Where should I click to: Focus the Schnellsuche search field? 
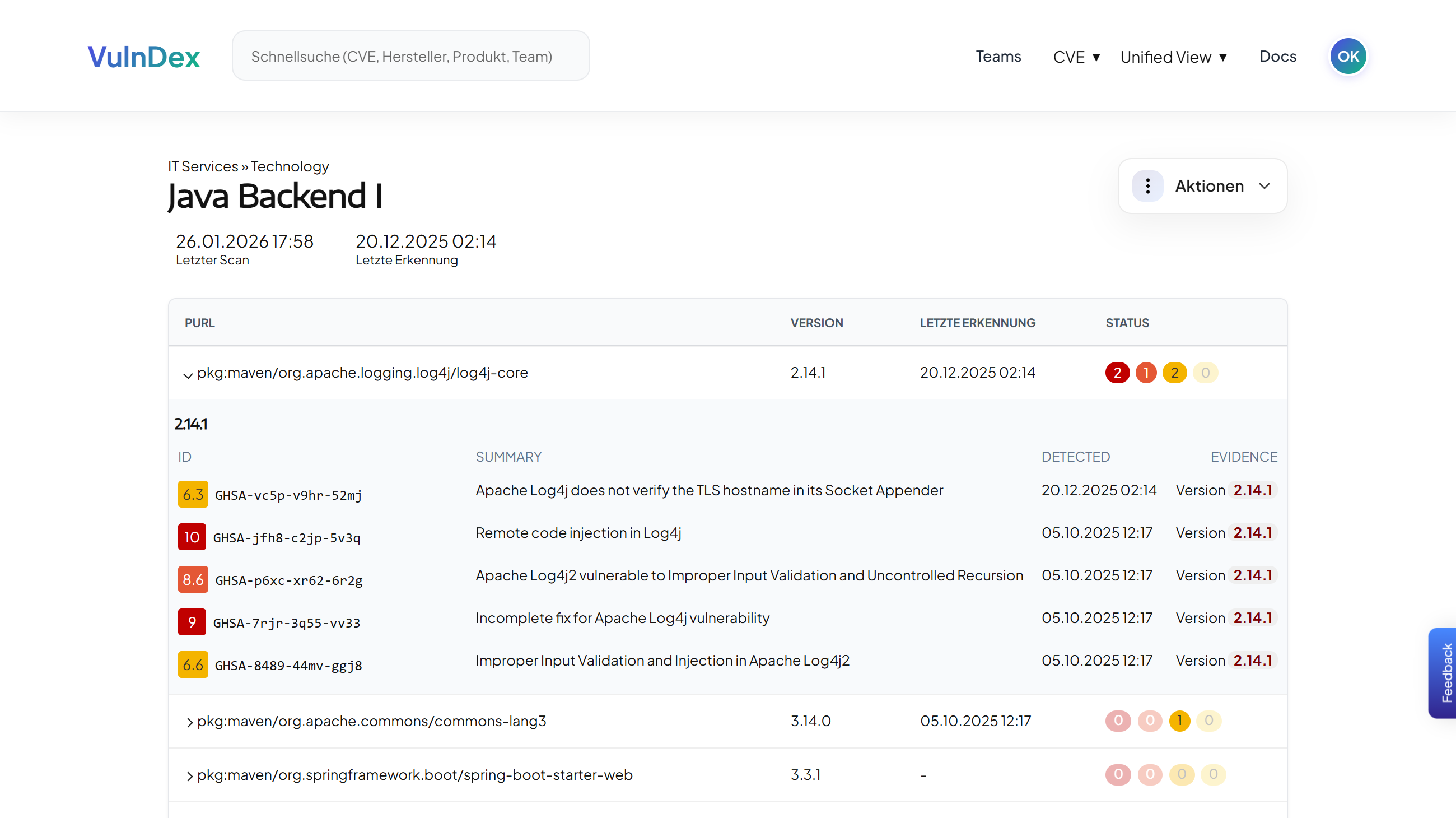point(410,56)
